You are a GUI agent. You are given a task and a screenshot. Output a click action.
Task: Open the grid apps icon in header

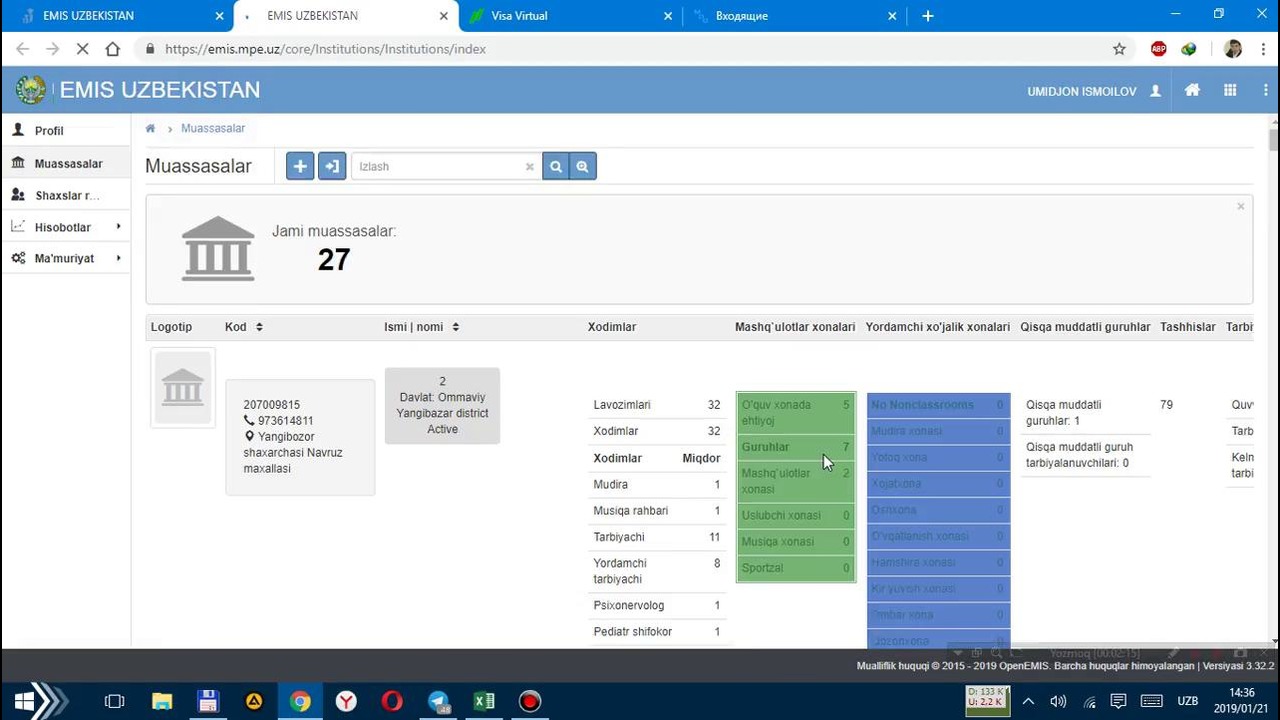(x=1230, y=90)
